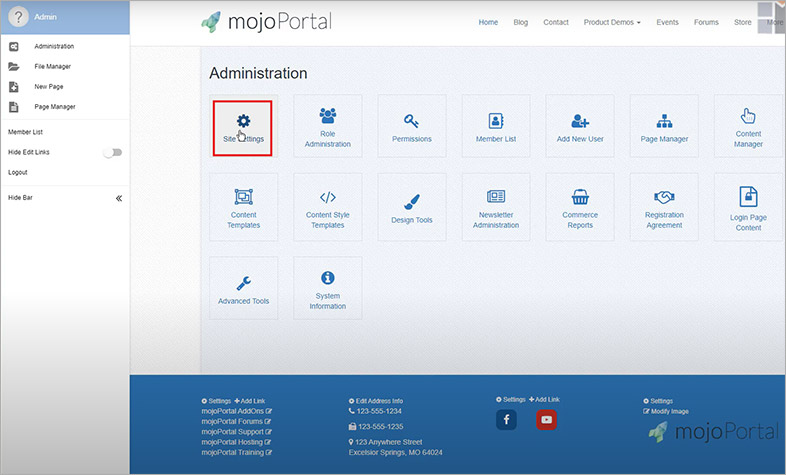Click Logout in the sidebar
The image size is (786, 475).
18,172
